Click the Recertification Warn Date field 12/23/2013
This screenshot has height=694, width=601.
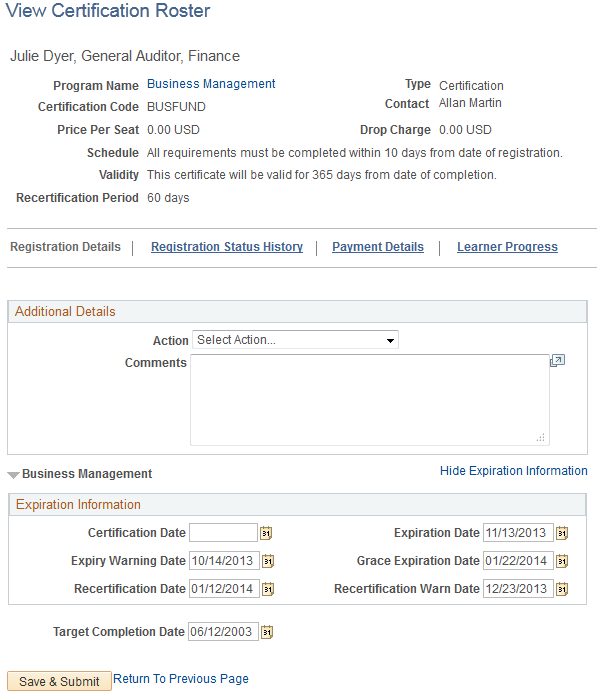[518, 589]
